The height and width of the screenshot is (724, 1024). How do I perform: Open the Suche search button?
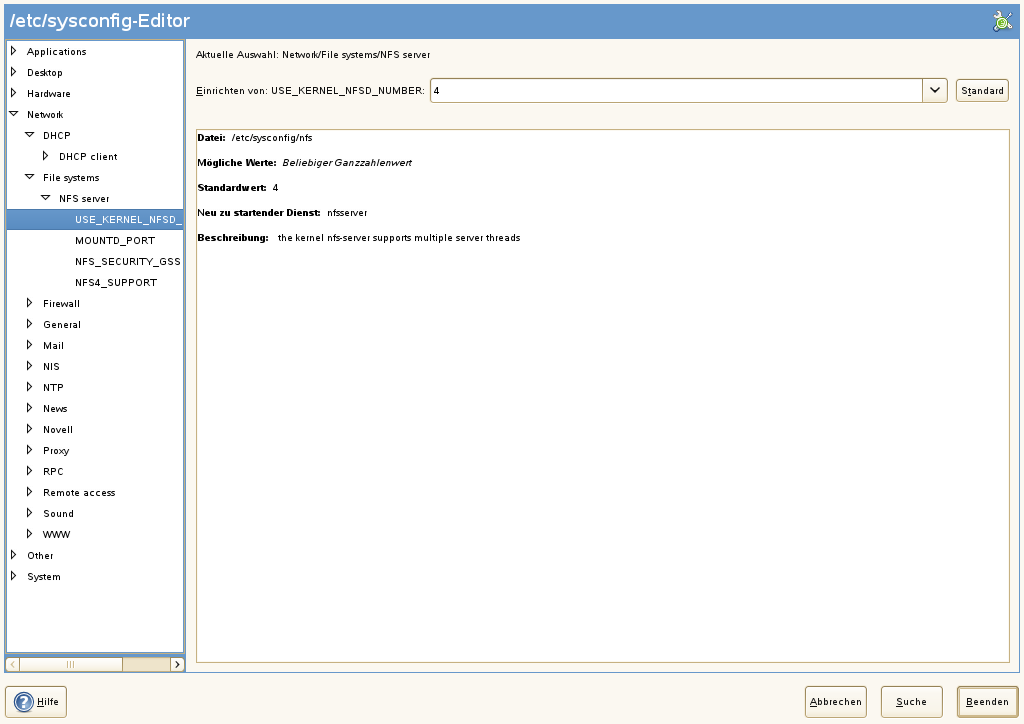(x=911, y=702)
